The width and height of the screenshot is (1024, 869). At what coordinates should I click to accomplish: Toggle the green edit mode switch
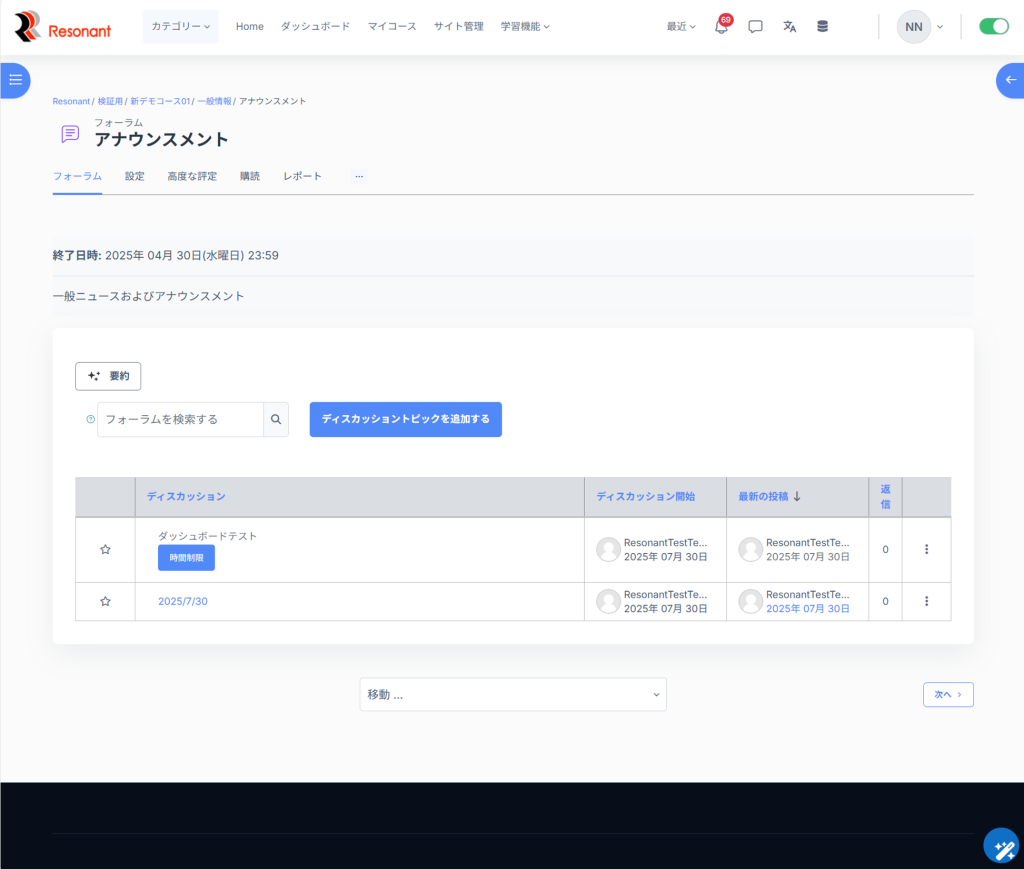pos(993,27)
